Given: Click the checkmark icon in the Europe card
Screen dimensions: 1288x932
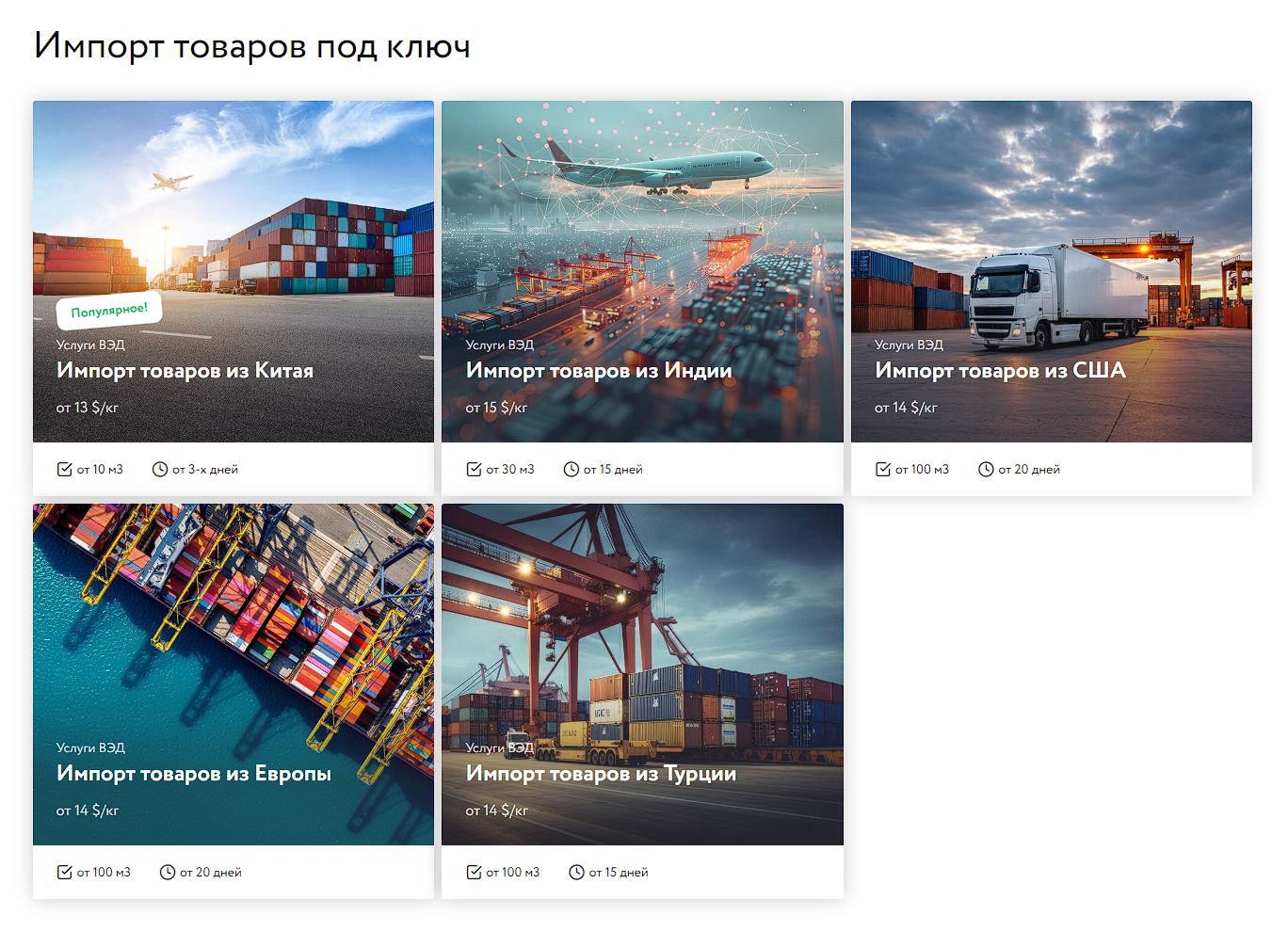Looking at the screenshot, I should (65, 872).
